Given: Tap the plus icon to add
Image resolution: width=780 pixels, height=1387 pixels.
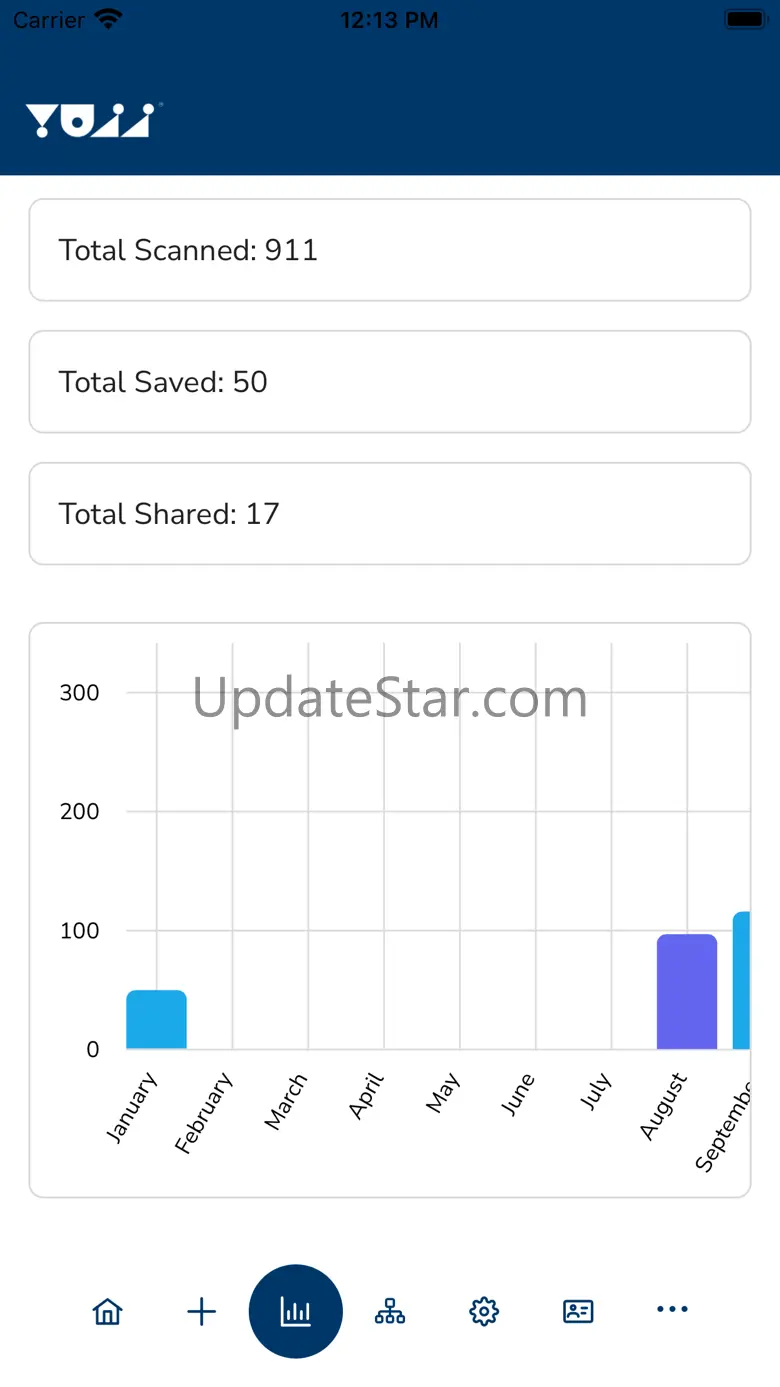Looking at the screenshot, I should 201,1311.
